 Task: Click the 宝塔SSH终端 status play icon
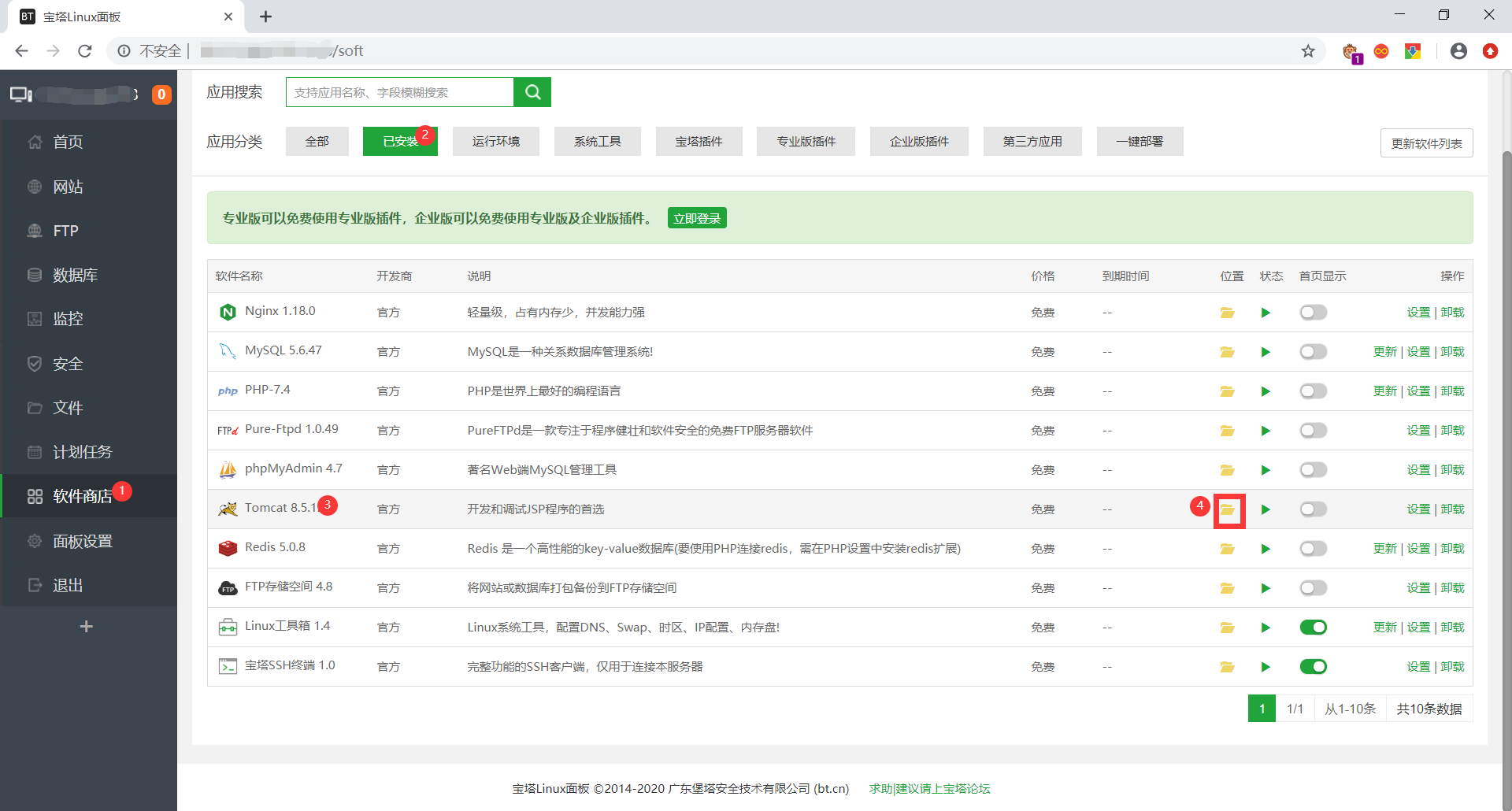click(1266, 667)
